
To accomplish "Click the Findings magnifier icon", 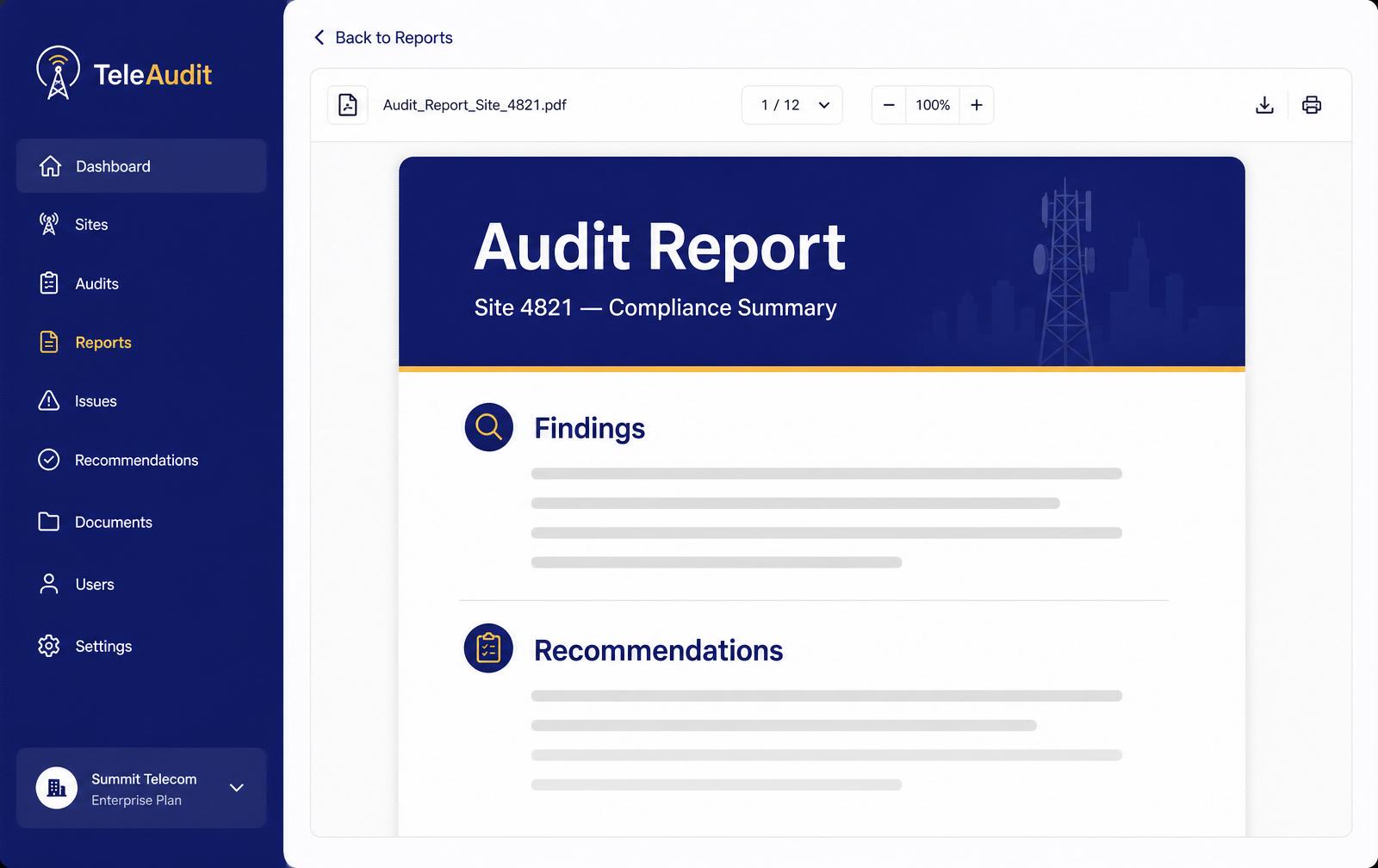I will coord(489,427).
